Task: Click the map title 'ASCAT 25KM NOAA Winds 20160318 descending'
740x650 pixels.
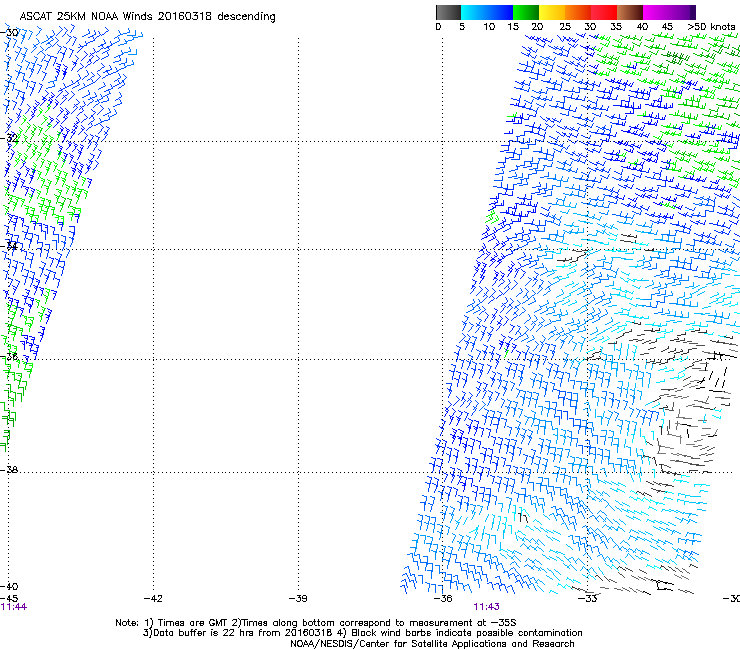Action: pyautogui.click(x=147, y=17)
